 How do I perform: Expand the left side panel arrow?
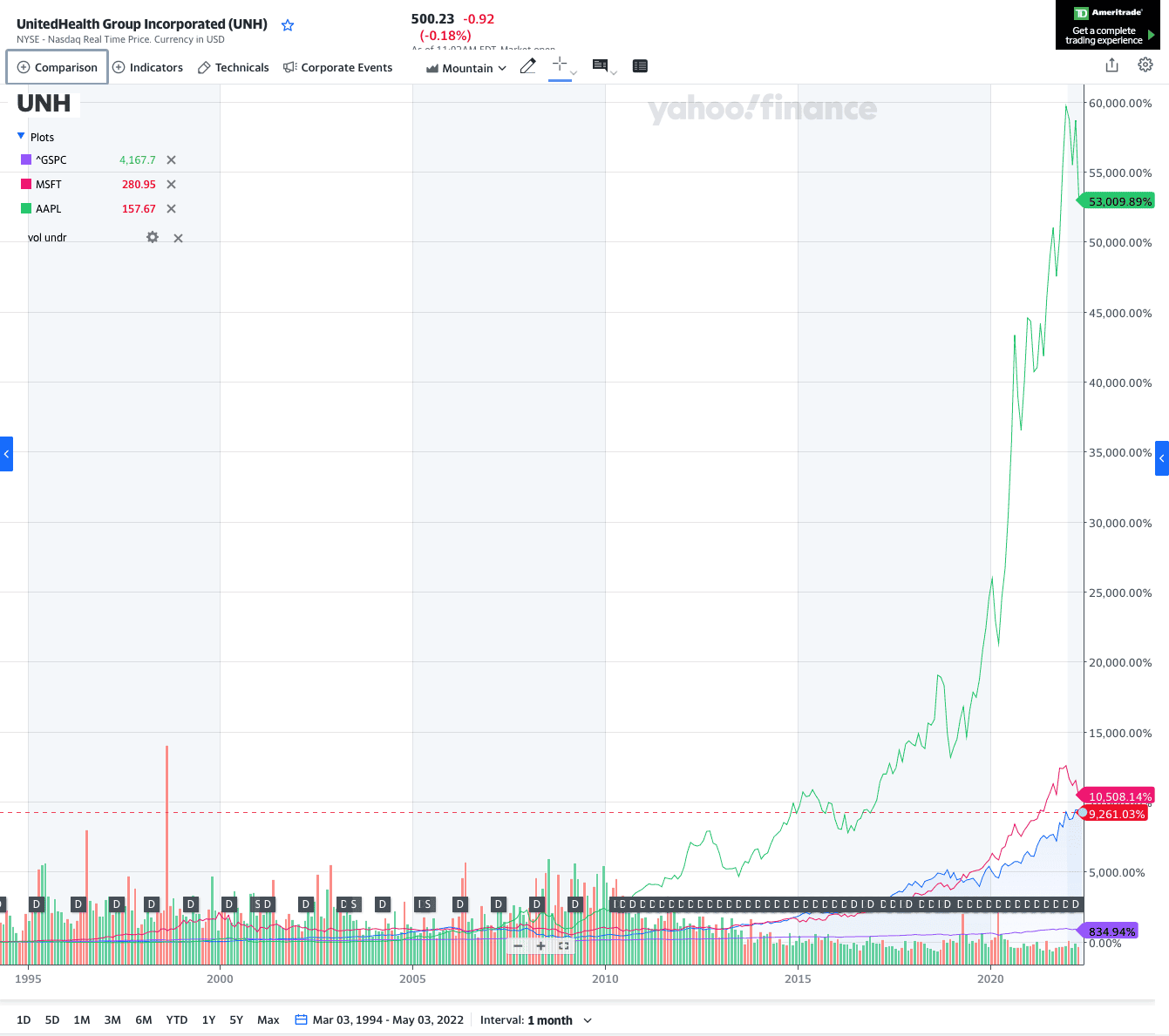[x=6, y=454]
